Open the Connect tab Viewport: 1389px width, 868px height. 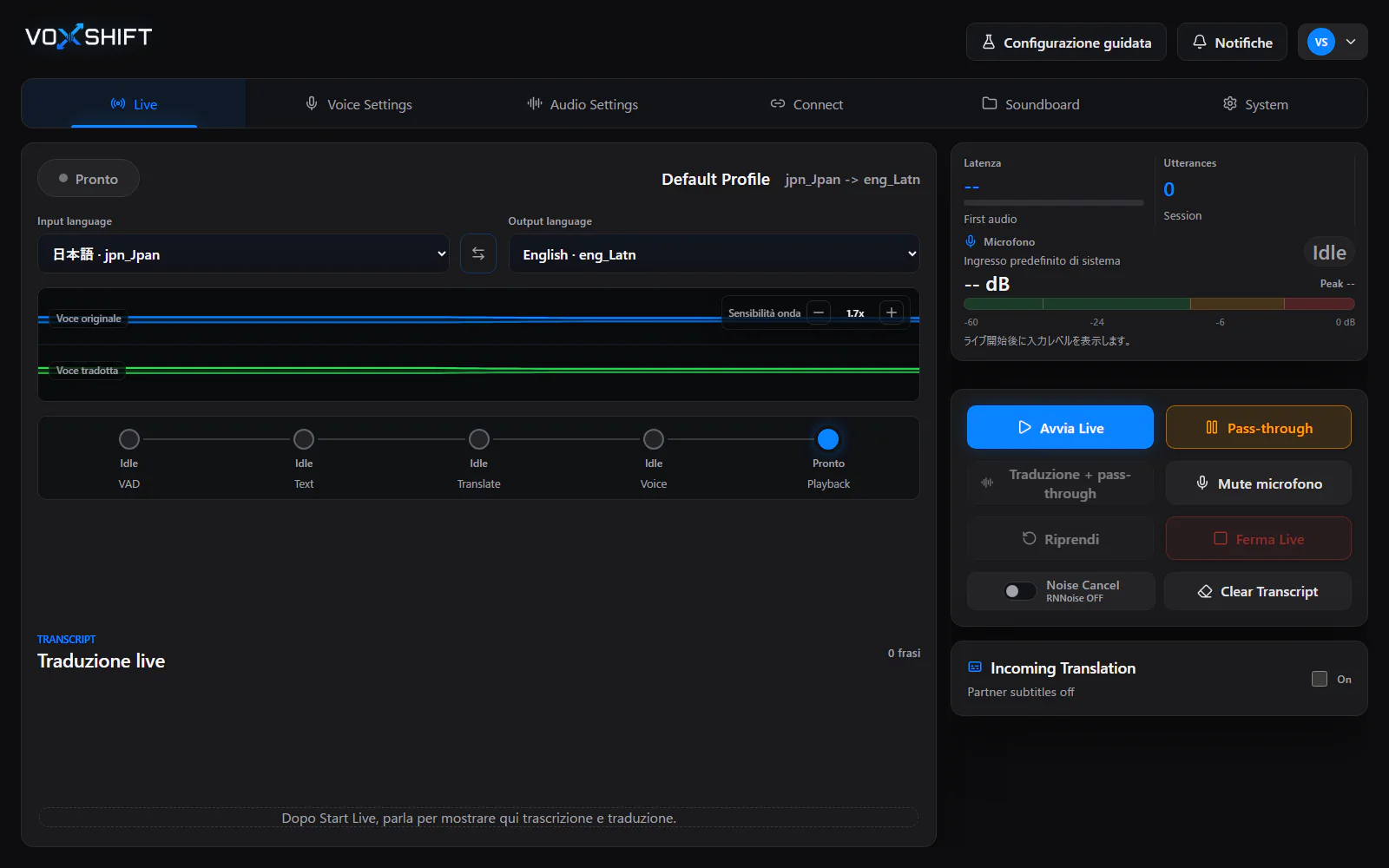(x=806, y=104)
